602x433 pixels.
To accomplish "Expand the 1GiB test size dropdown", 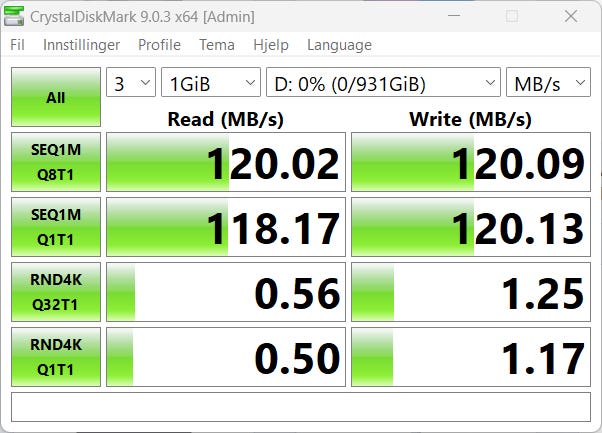I will (211, 82).
